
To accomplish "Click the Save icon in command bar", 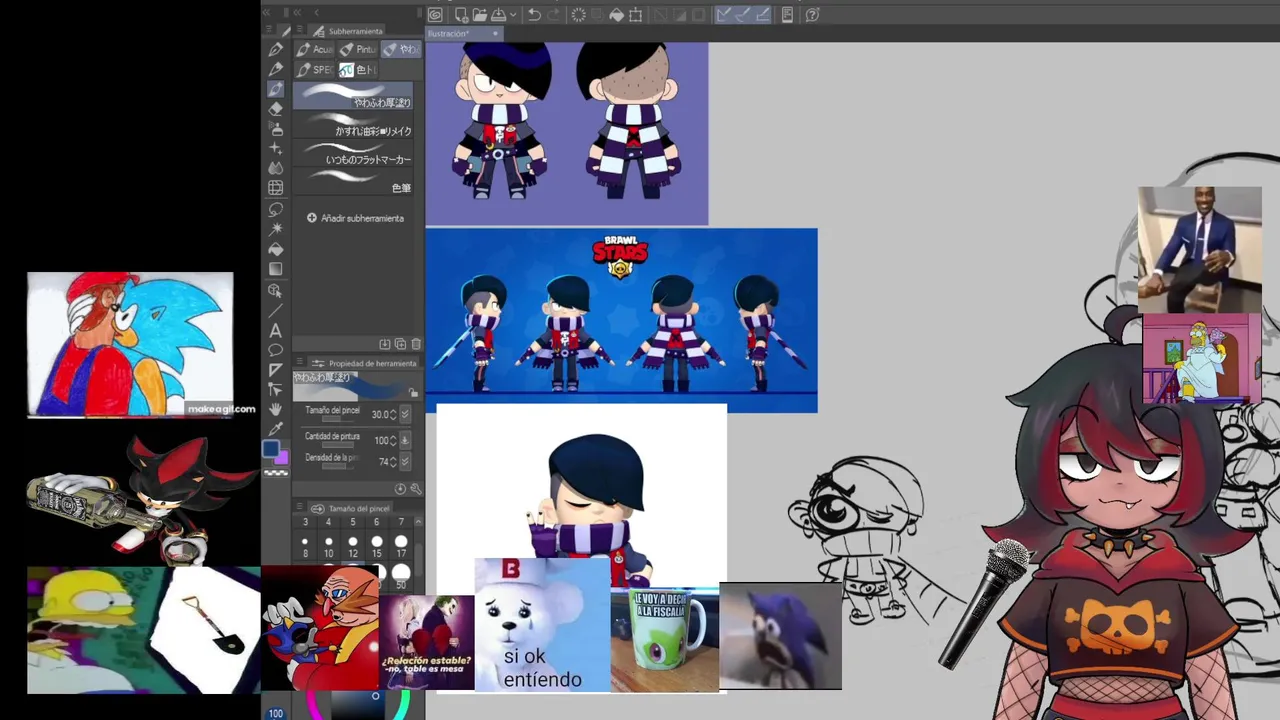I will pos(498,15).
